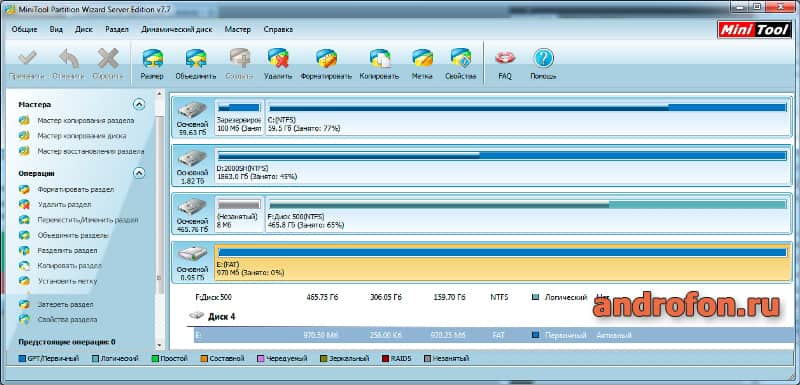Click the Свойства properties toolbar icon

461,58
